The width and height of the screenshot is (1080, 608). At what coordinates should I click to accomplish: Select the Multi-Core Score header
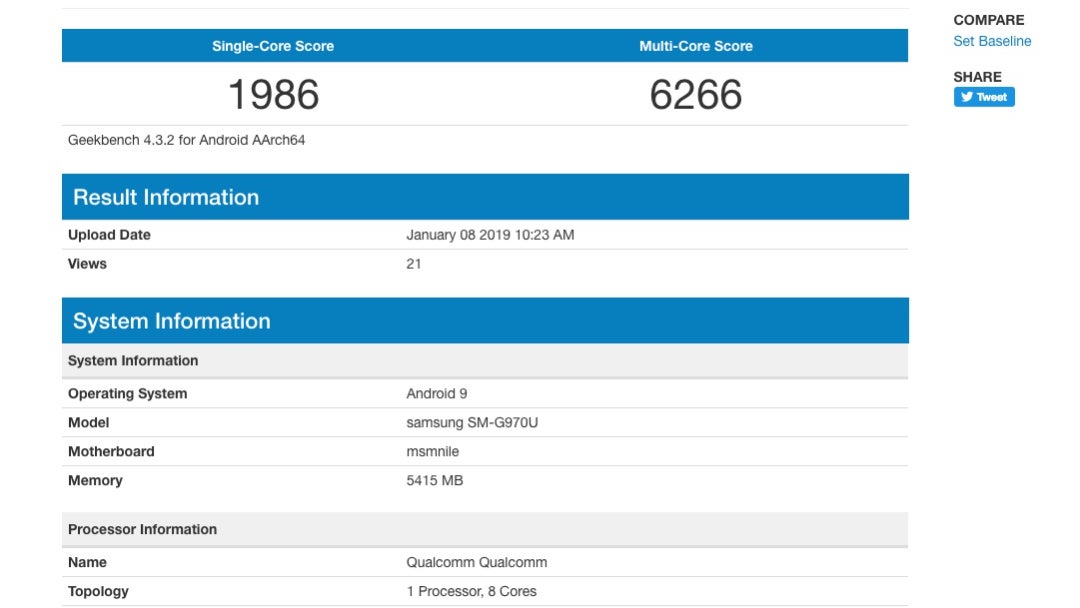click(696, 46)
